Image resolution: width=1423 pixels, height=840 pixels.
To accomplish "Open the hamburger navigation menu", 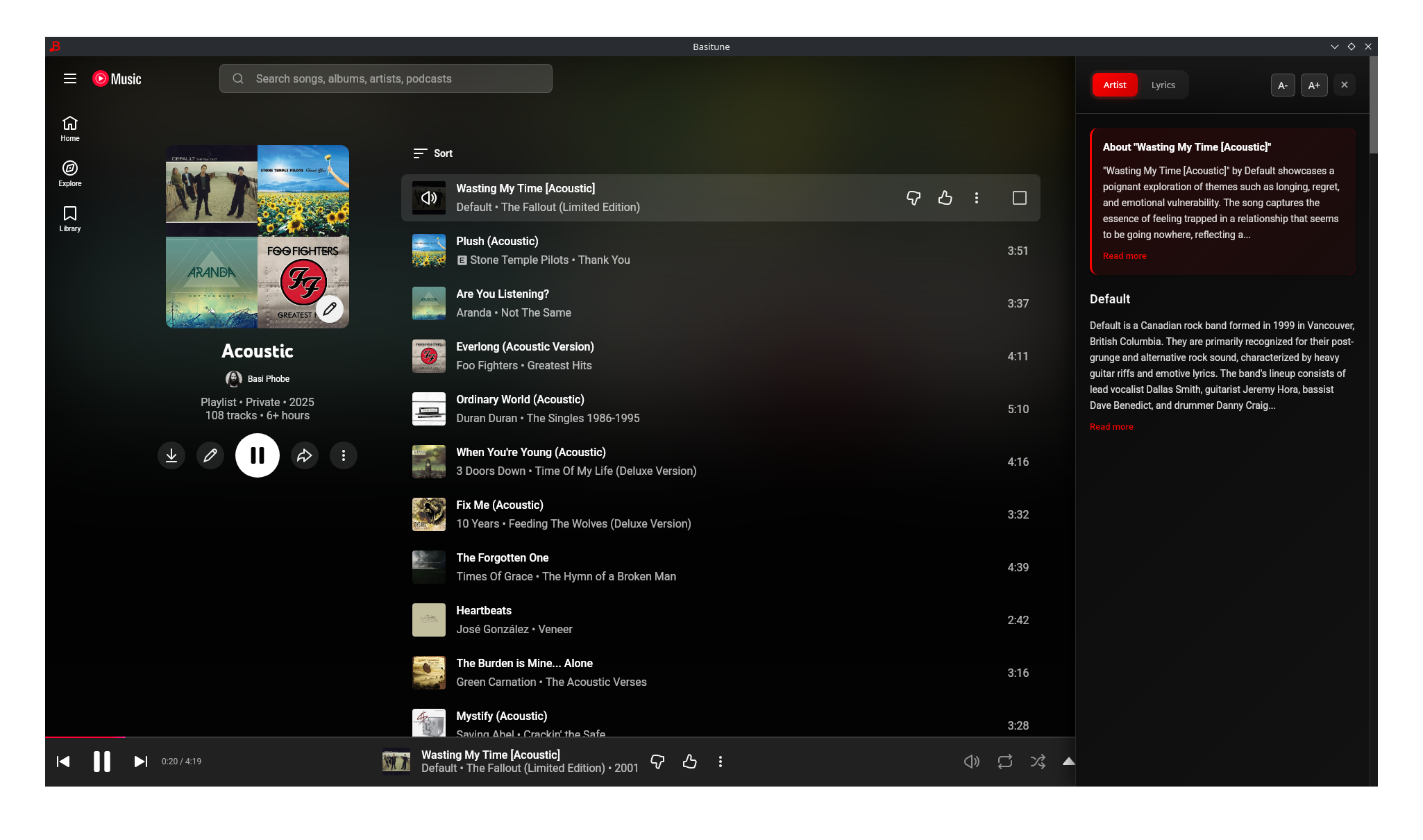I will (69, 78).
